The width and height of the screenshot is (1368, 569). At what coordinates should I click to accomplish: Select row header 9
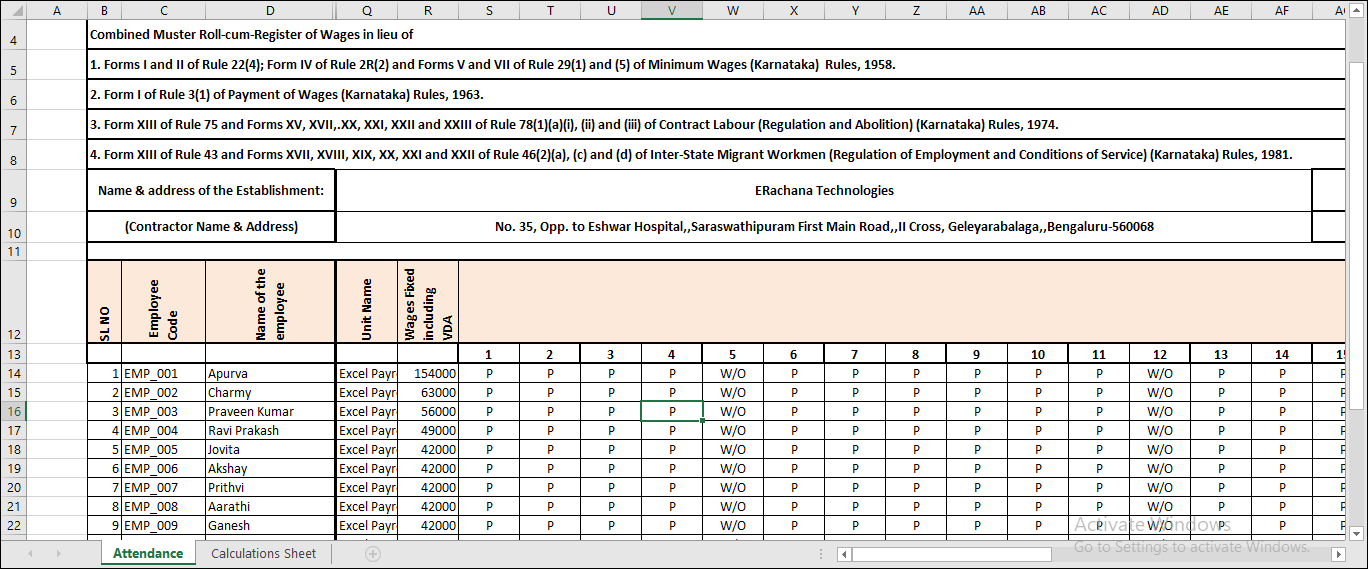(13, 190)
